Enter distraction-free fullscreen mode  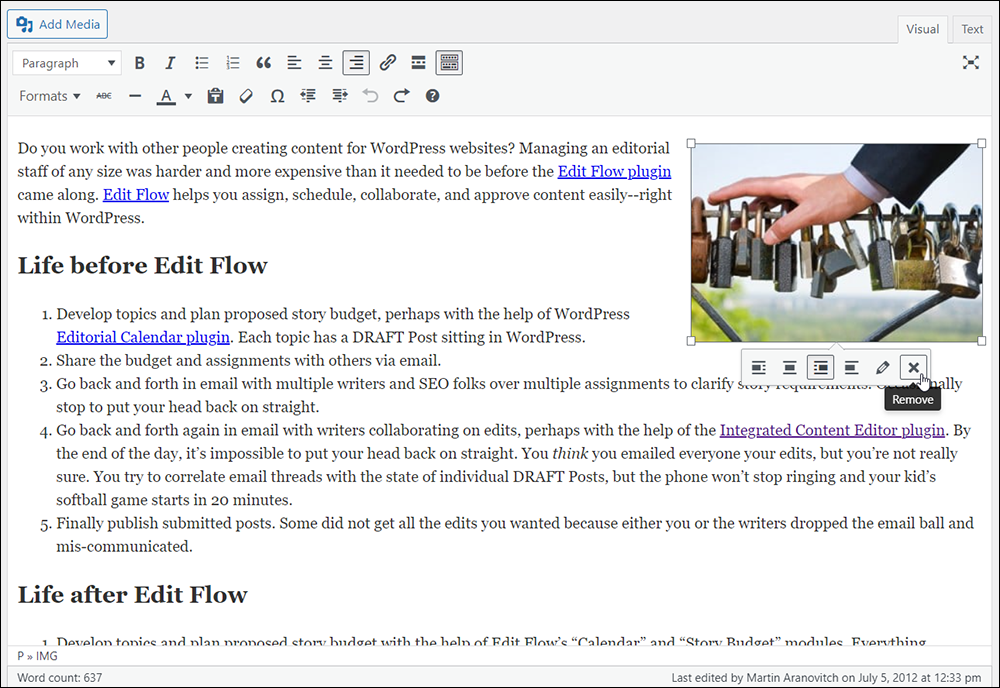coord(971,62)
